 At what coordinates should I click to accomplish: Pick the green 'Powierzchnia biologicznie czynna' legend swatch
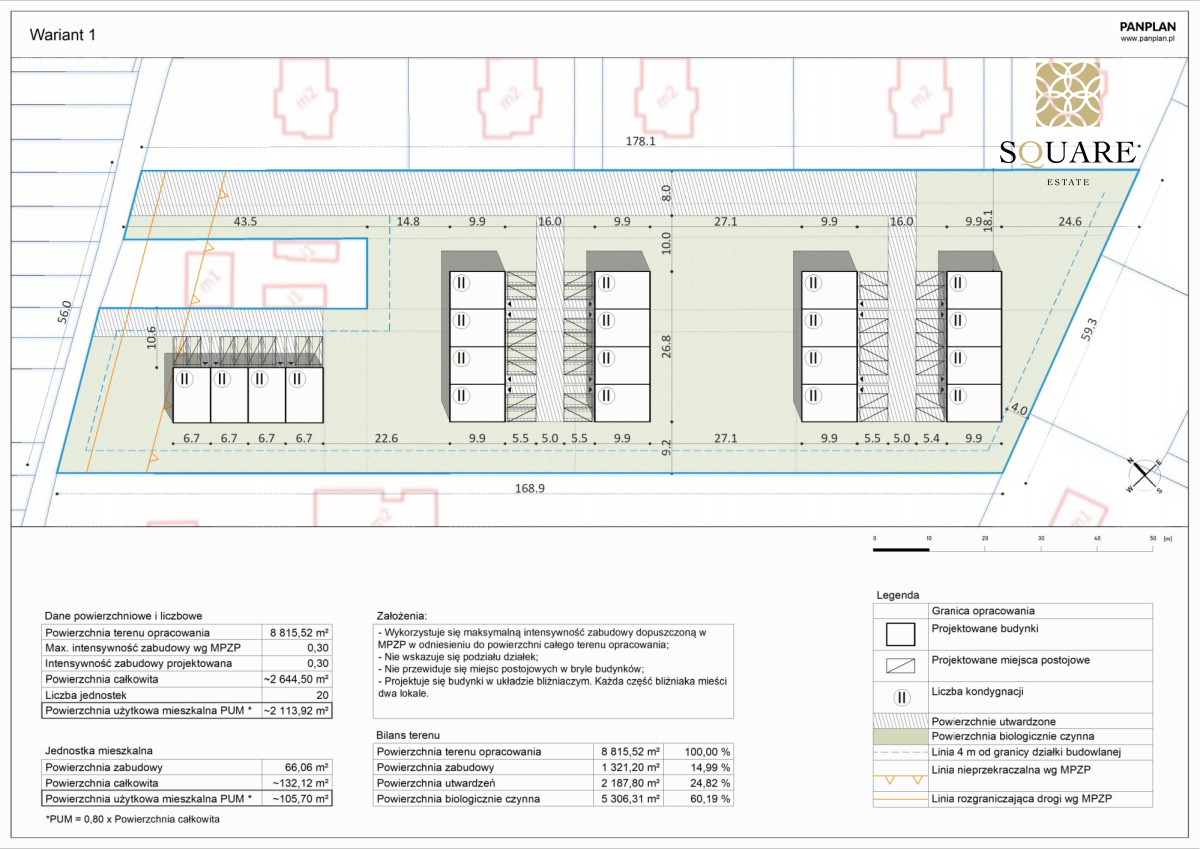tap(901, 736)
